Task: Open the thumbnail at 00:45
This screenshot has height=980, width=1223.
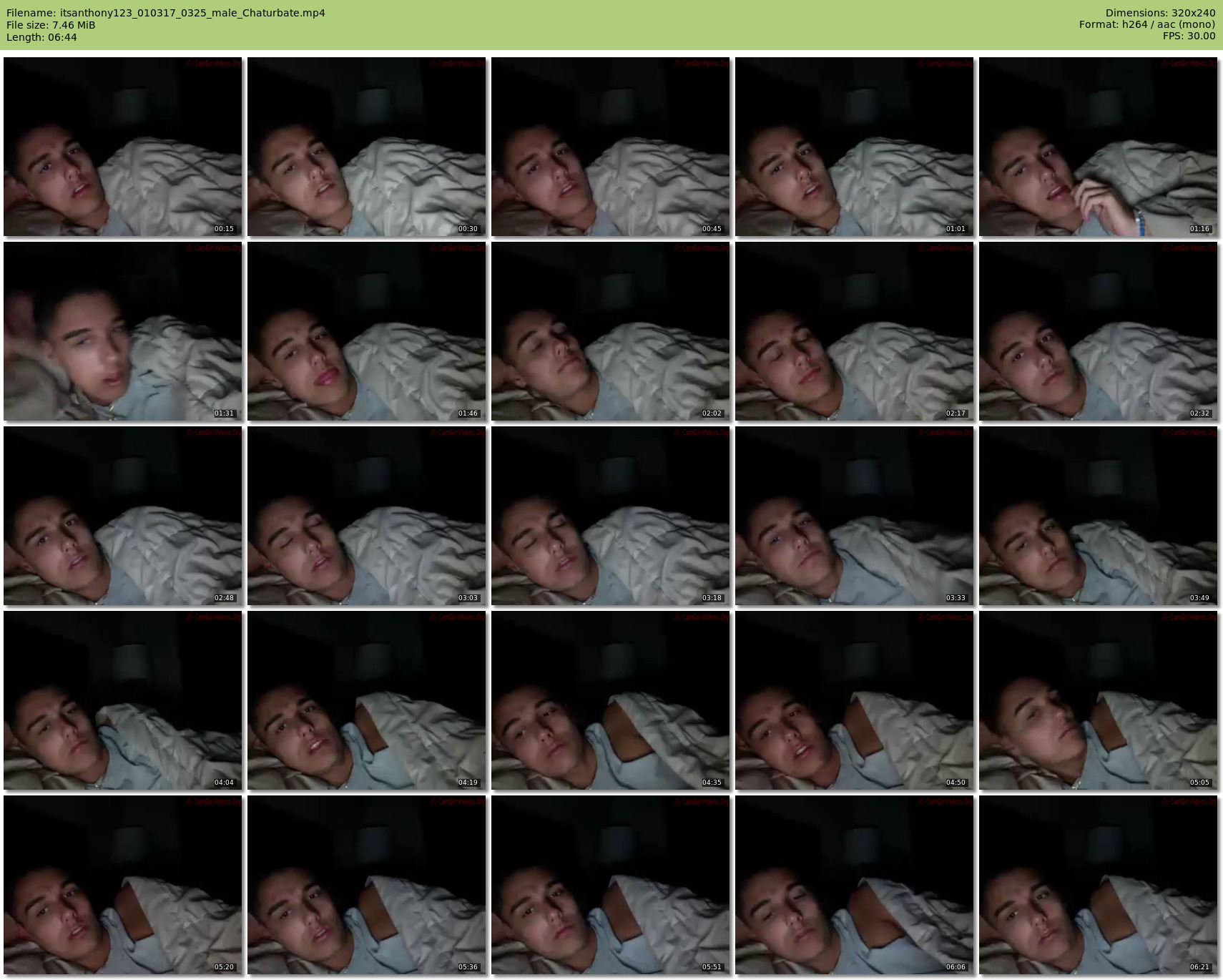Action: point(610,147)
